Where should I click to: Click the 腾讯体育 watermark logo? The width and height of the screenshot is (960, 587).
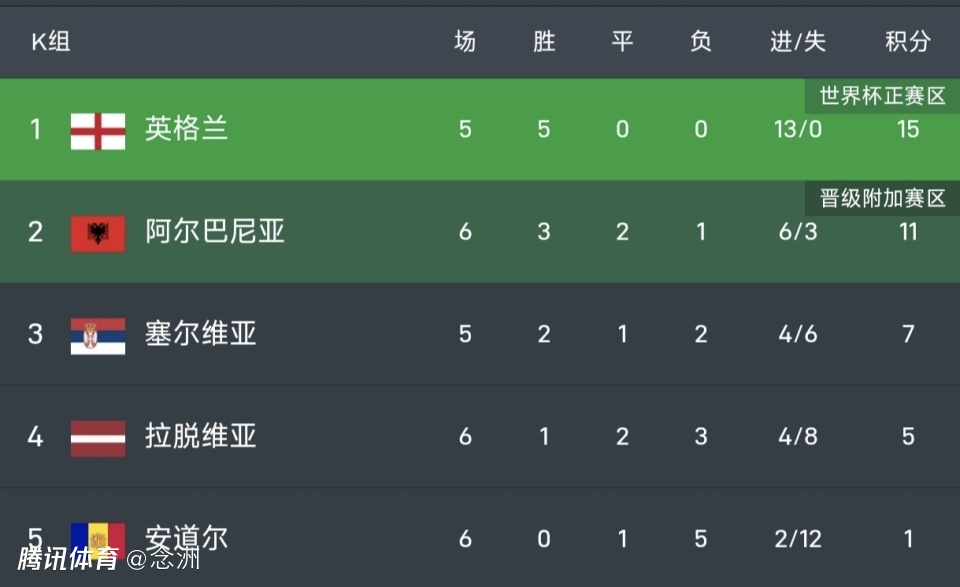[x=68, y=559]
